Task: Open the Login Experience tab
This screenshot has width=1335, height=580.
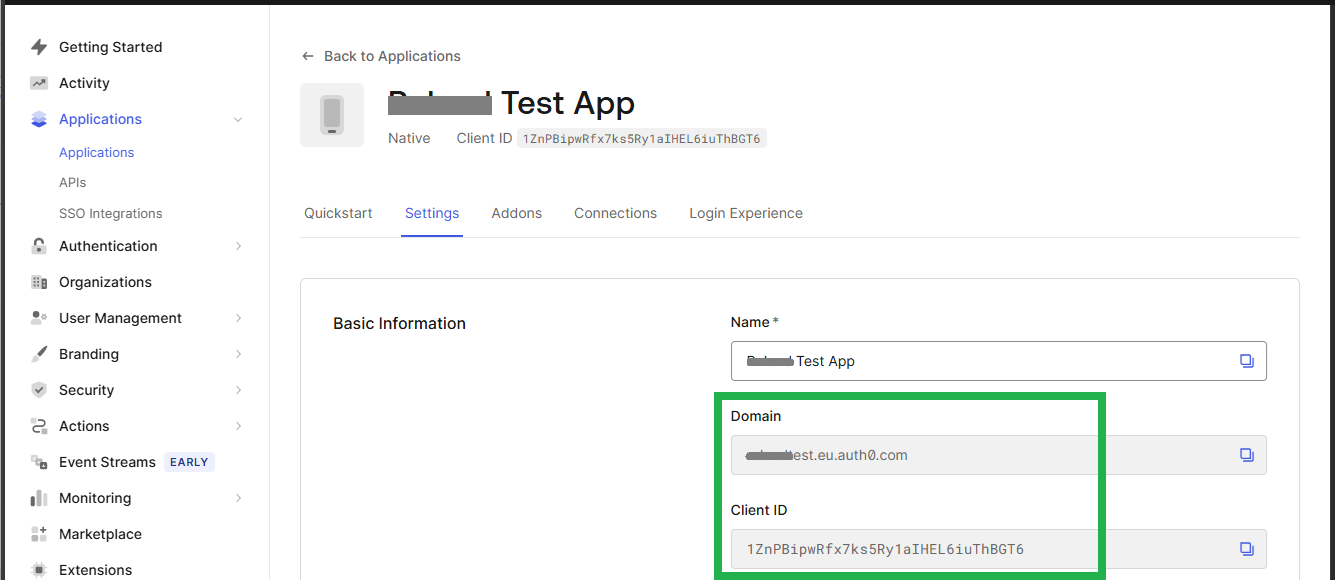Action: [x=745, y=213]
